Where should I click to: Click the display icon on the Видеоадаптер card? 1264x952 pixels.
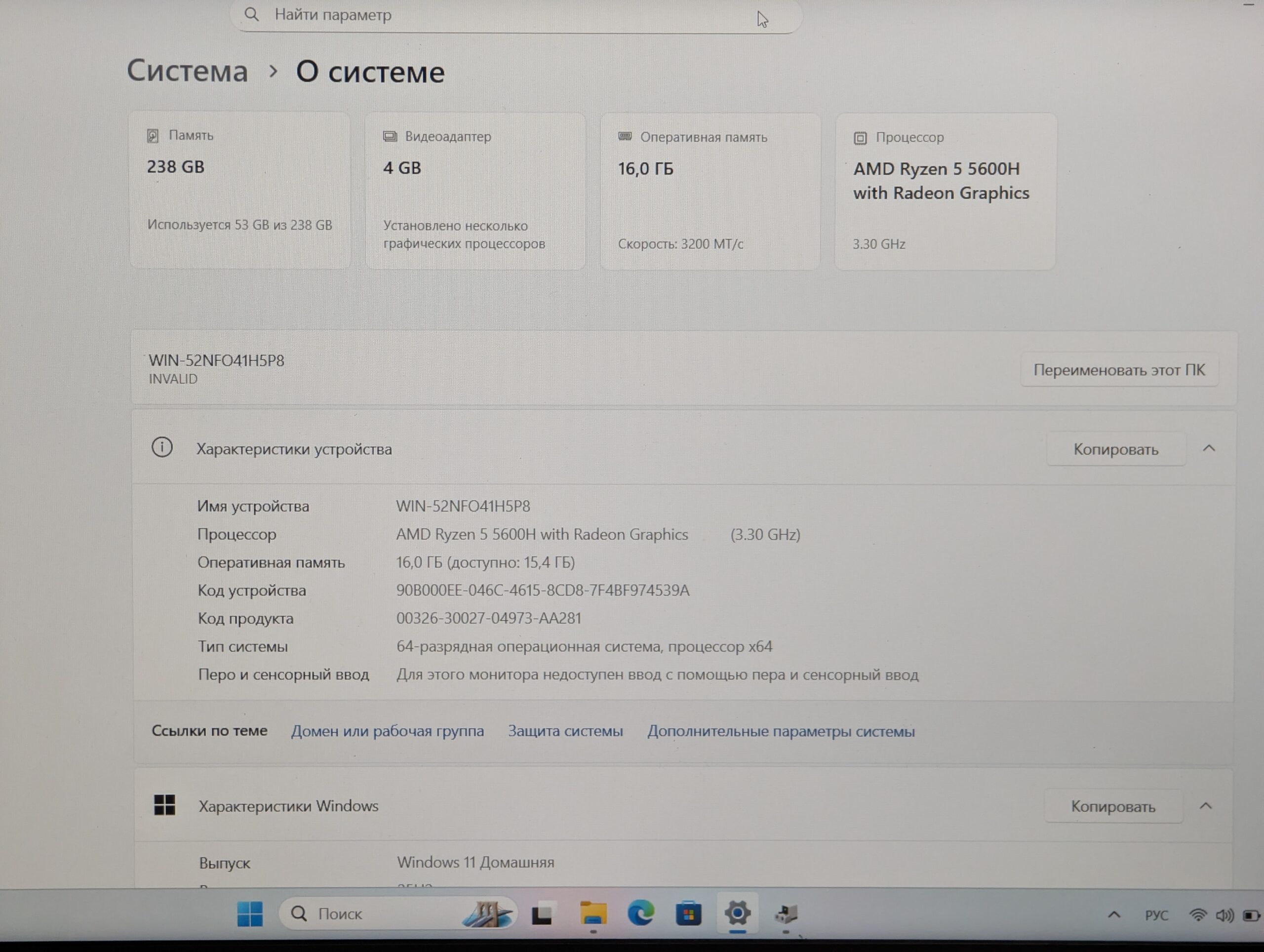390,137
